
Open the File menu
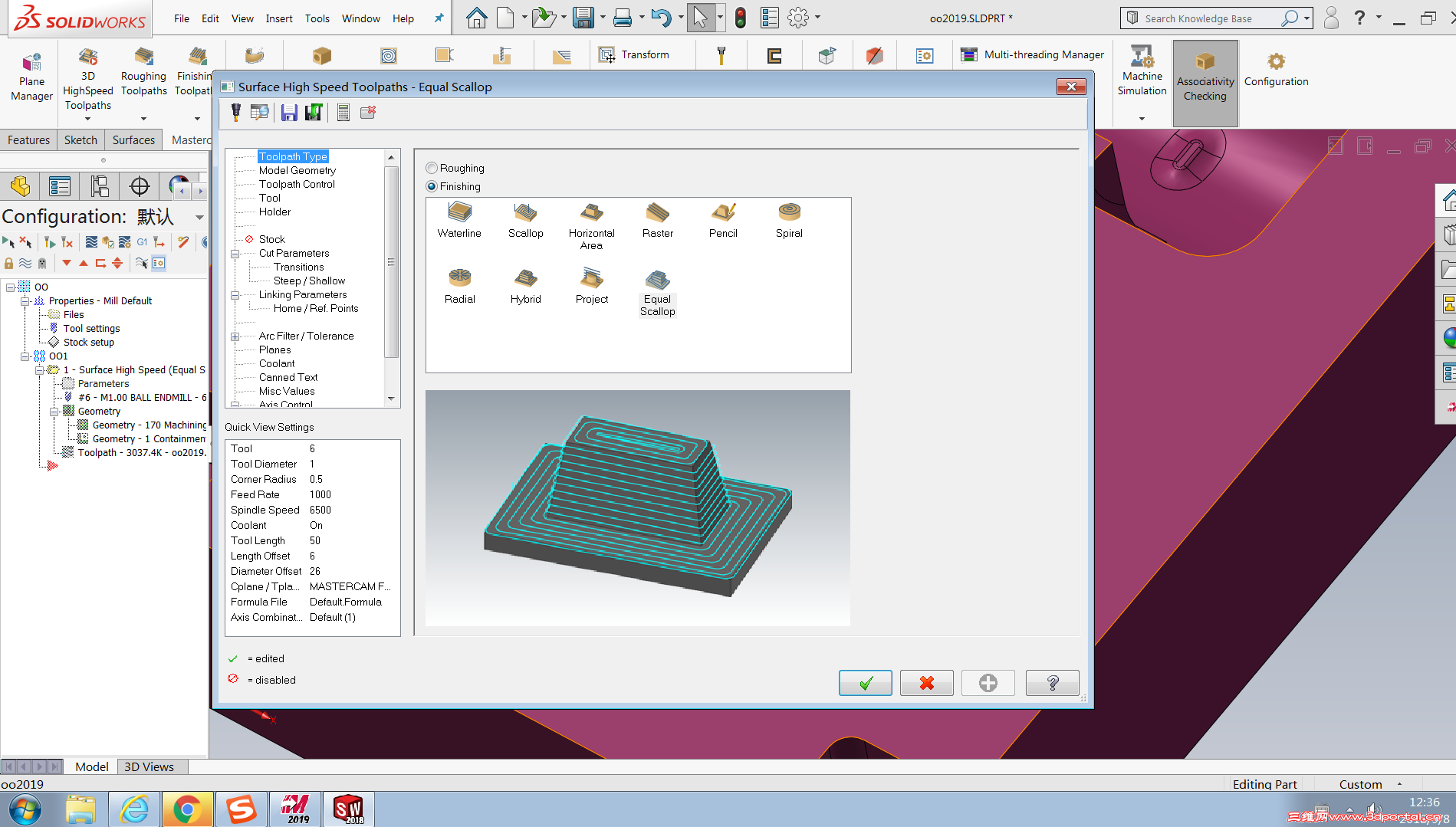tap(182, 18)
